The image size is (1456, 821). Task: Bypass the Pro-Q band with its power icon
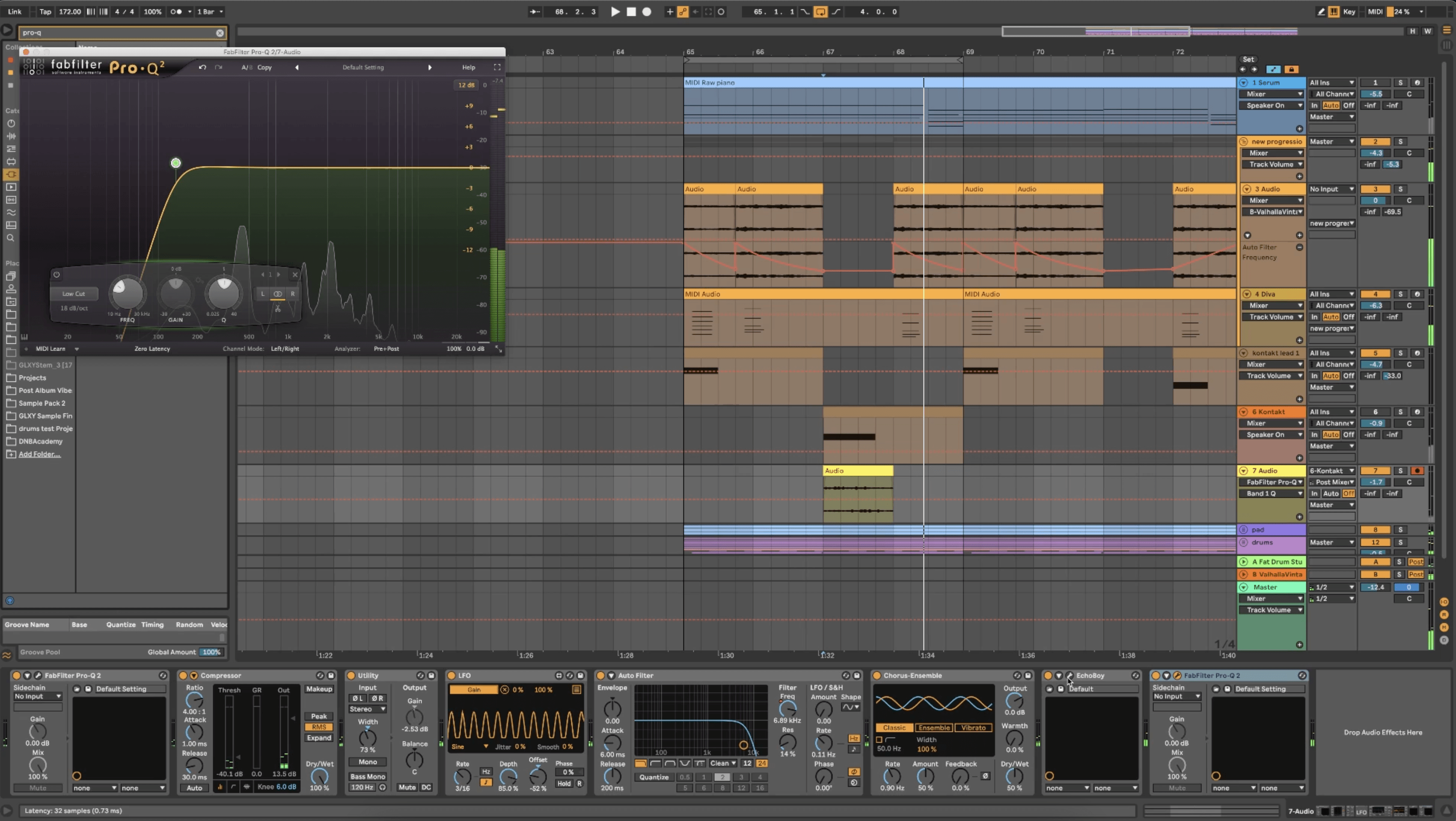coord(56,275)
